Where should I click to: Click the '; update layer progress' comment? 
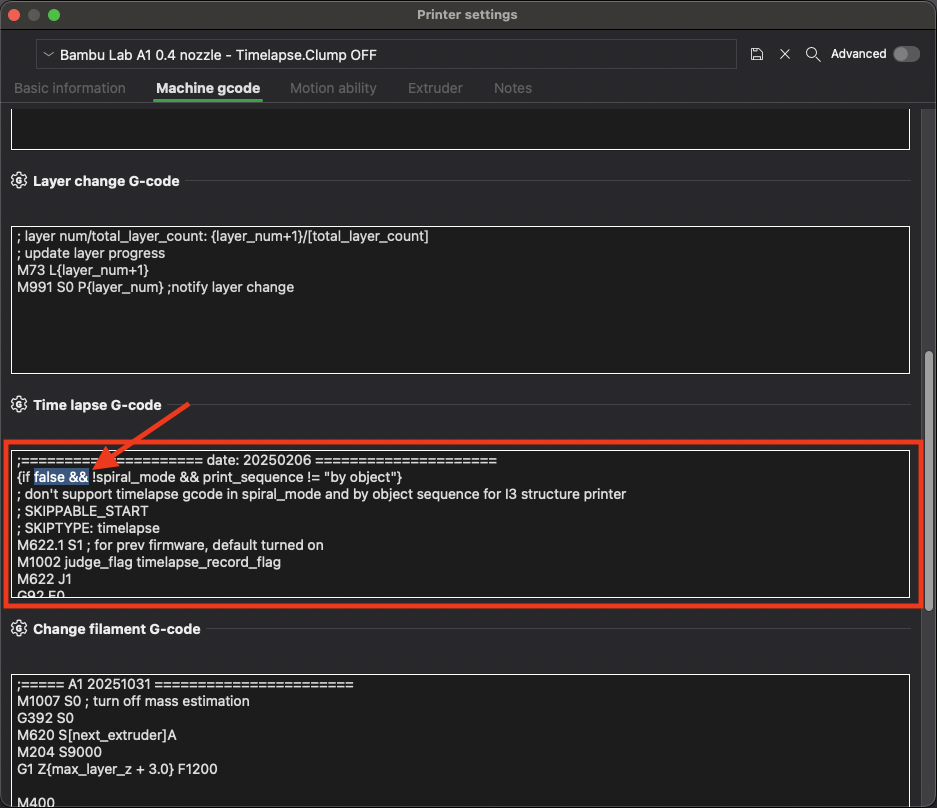[91, 253]
